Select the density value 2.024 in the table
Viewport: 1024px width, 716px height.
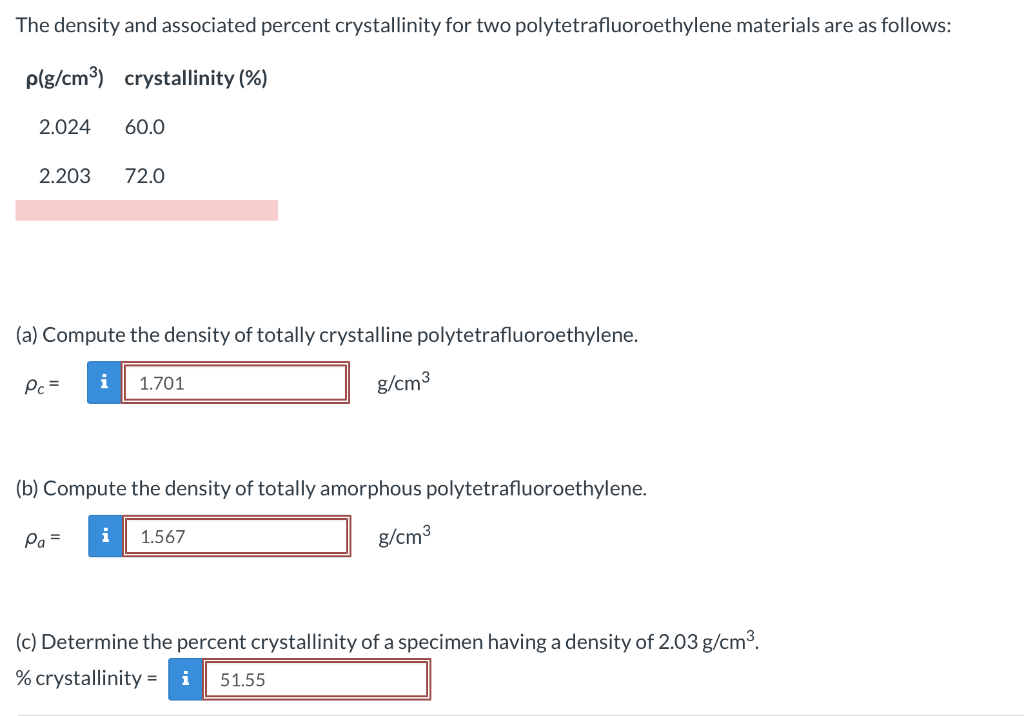pos(64,127)
